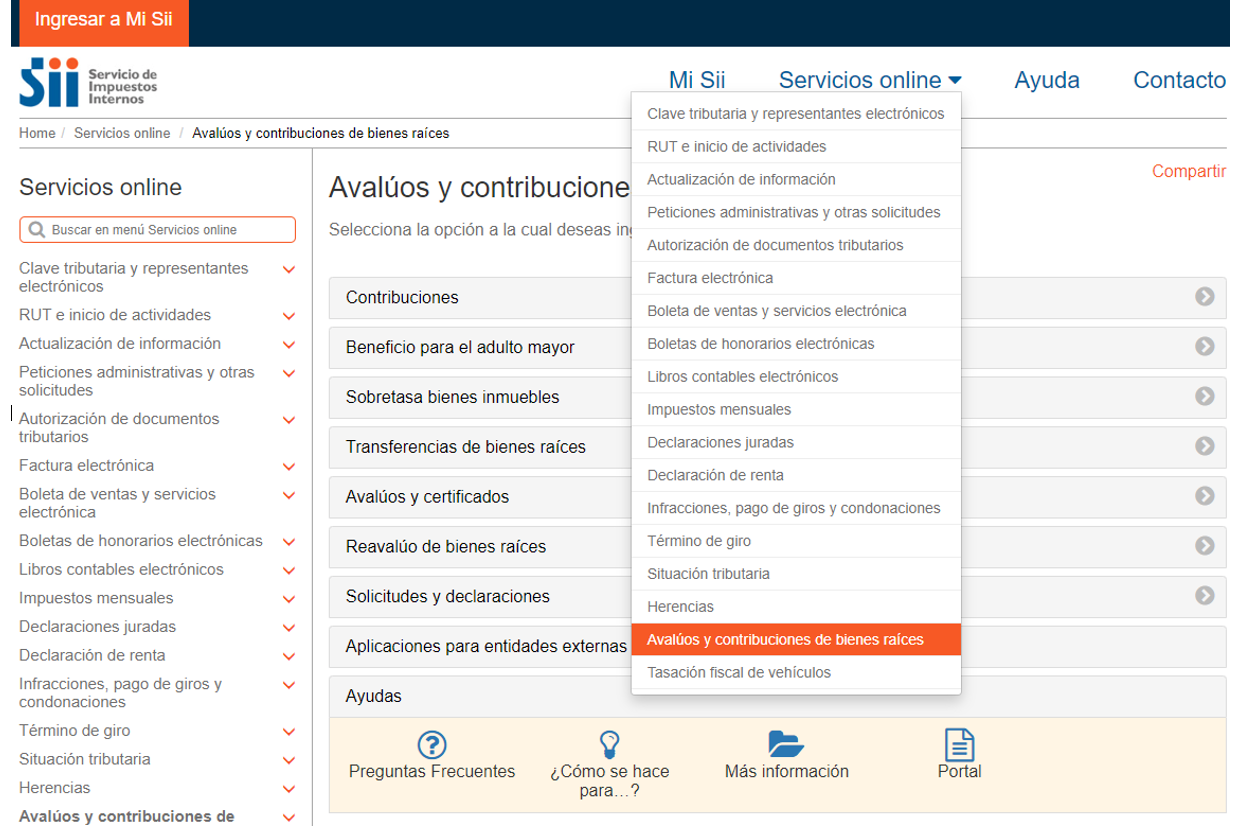Click Buscar en menú Servicios online field

(157, 230)
